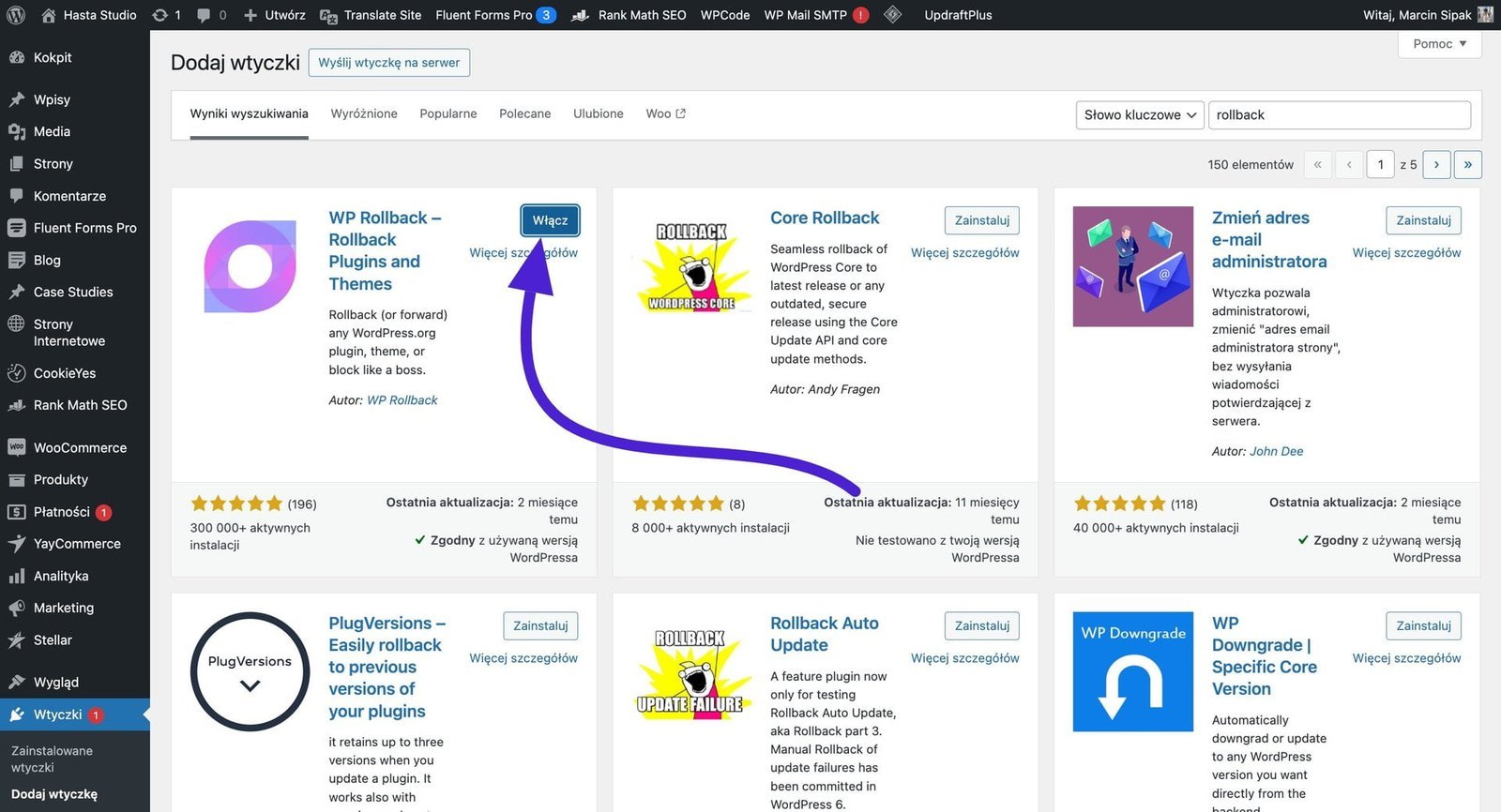
Task: Click the CookieYes icon in sidebar
Action: click(x=16, y=373)
